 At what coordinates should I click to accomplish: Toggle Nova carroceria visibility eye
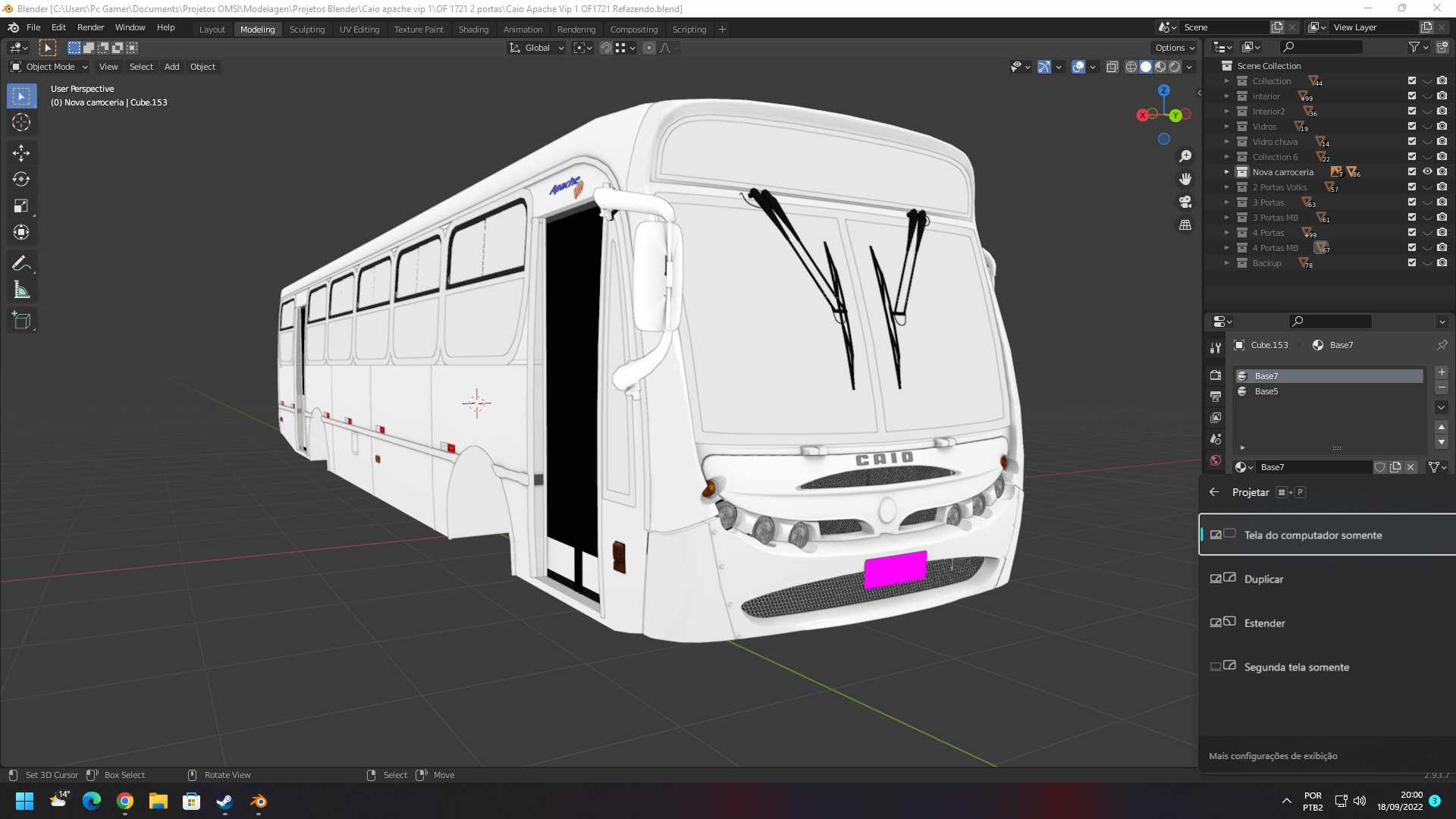(x=1427, y=172)
